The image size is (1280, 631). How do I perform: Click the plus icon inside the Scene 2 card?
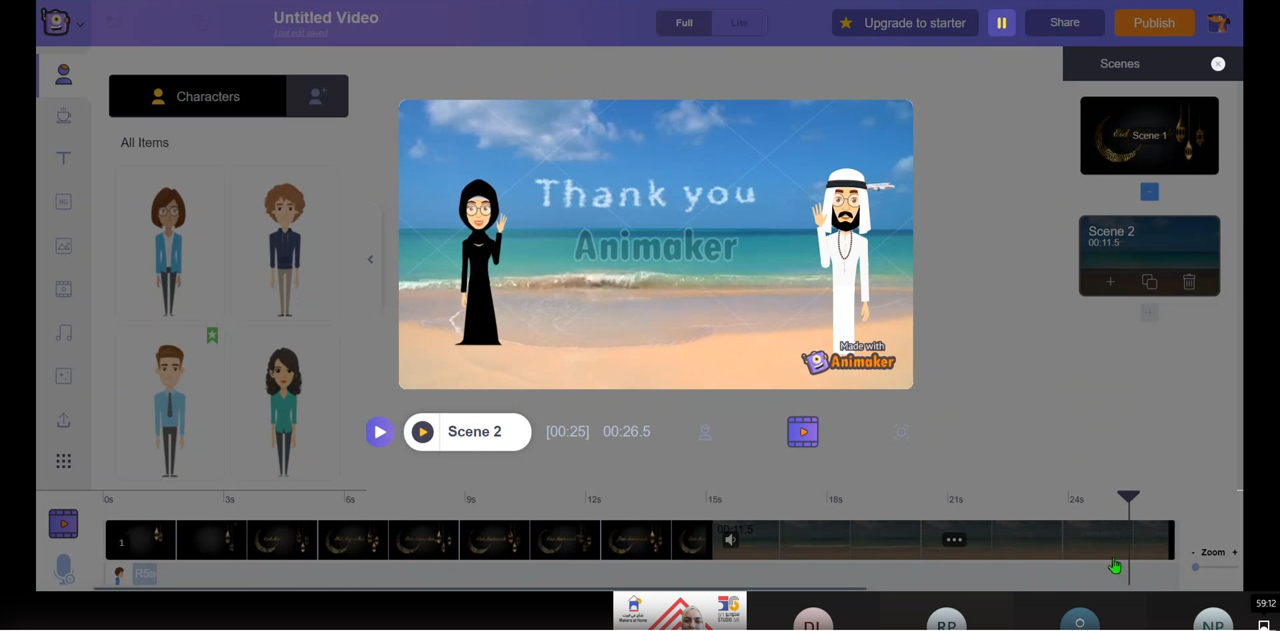click(x=1110, y=283)
